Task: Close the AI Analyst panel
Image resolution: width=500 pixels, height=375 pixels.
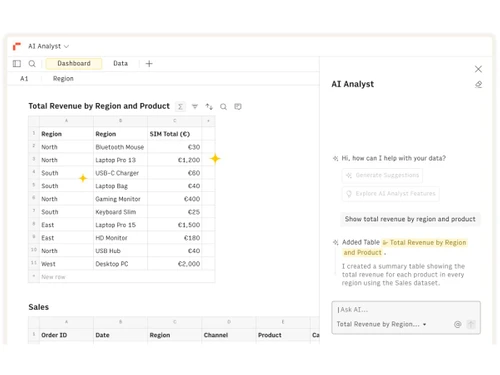Action: coord(478,69)
